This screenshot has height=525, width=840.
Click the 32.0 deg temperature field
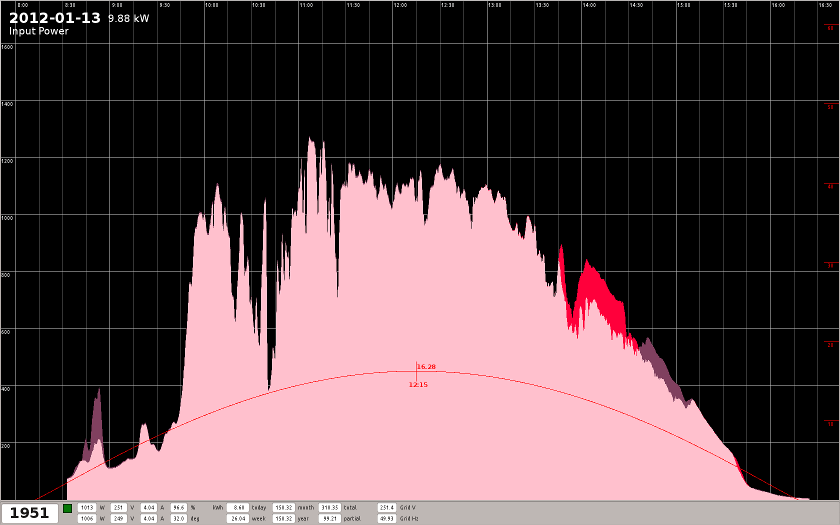coord(179,519)
